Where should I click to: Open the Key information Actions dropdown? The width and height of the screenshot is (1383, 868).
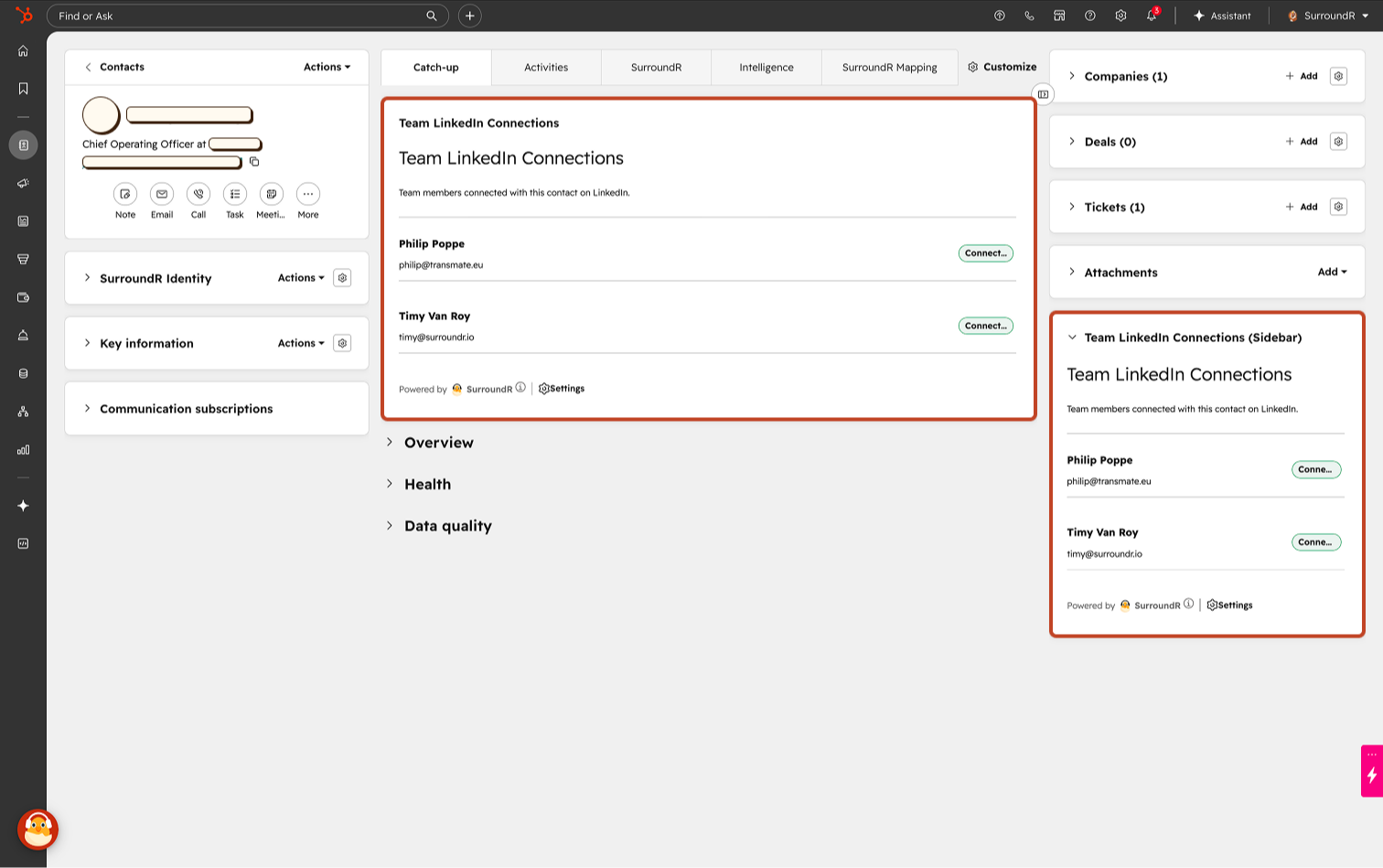(301, 343)
